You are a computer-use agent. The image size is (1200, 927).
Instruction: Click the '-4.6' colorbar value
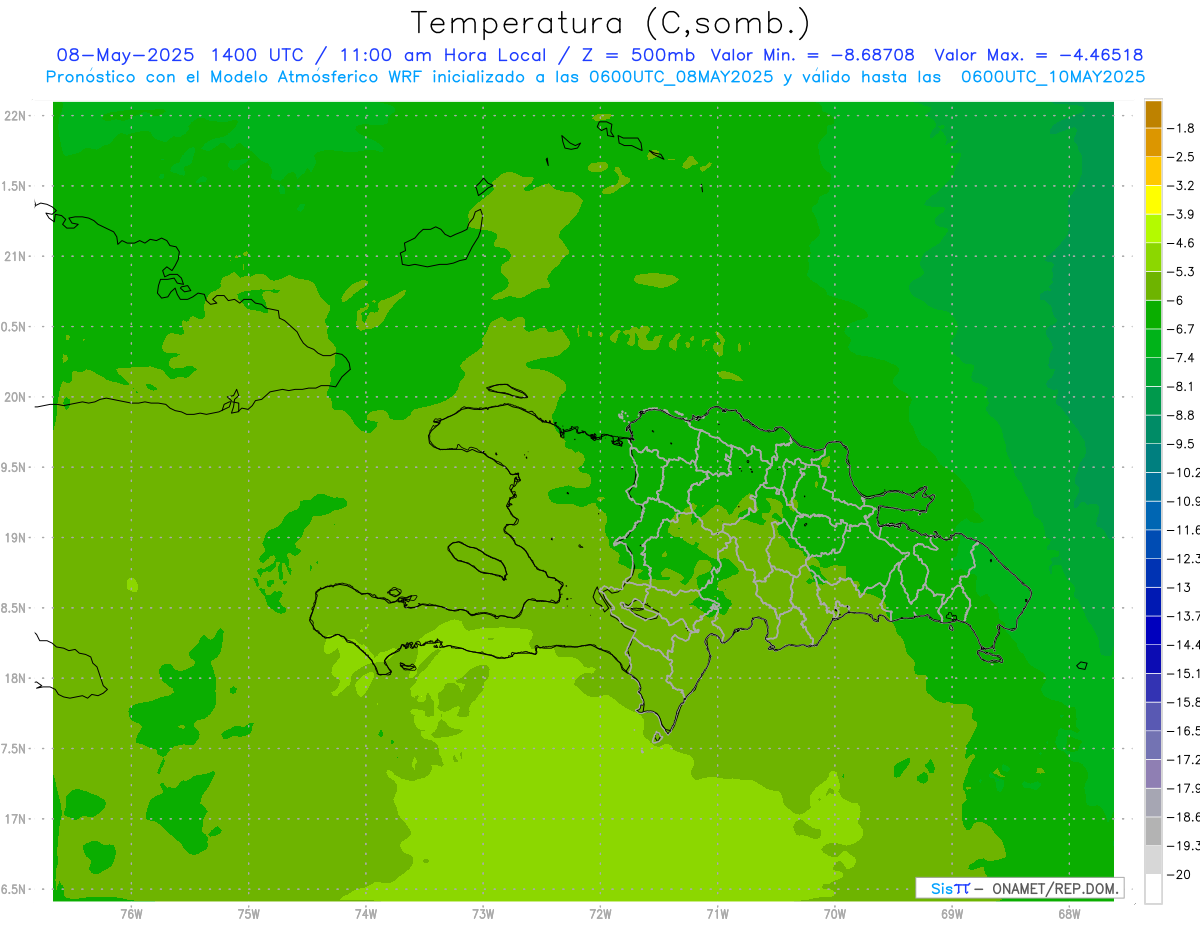(x=1182, y=243)
